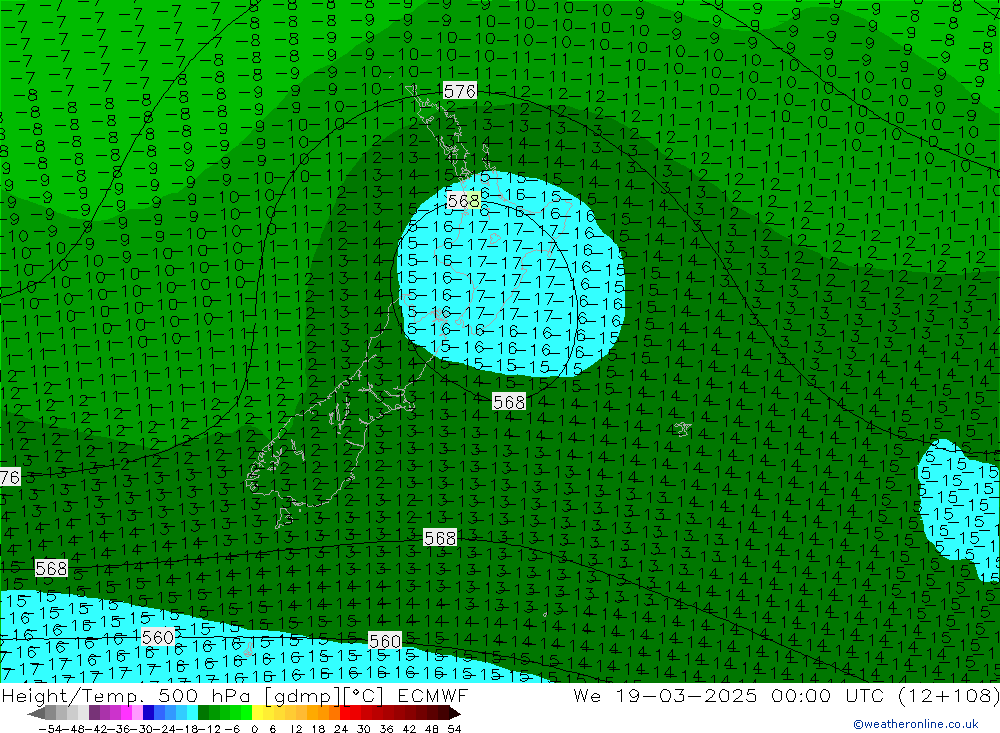Click the 576 contour label above North Island

(x=460, y=91)
